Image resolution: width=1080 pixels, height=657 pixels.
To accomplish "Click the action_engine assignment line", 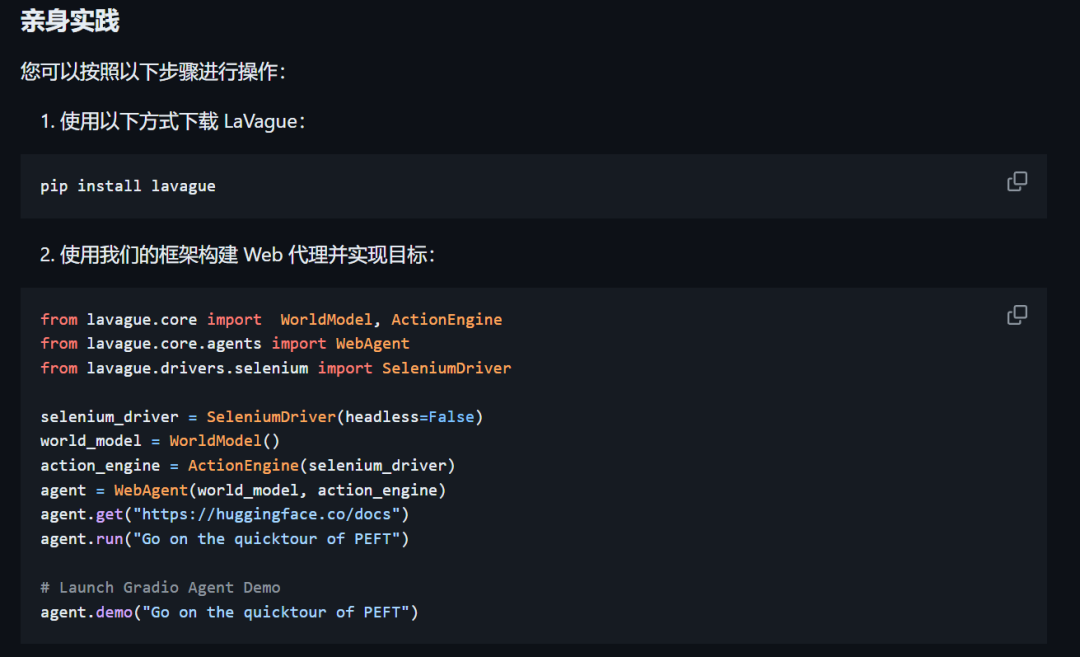I will pyautogui.click(x=248, y=466).
